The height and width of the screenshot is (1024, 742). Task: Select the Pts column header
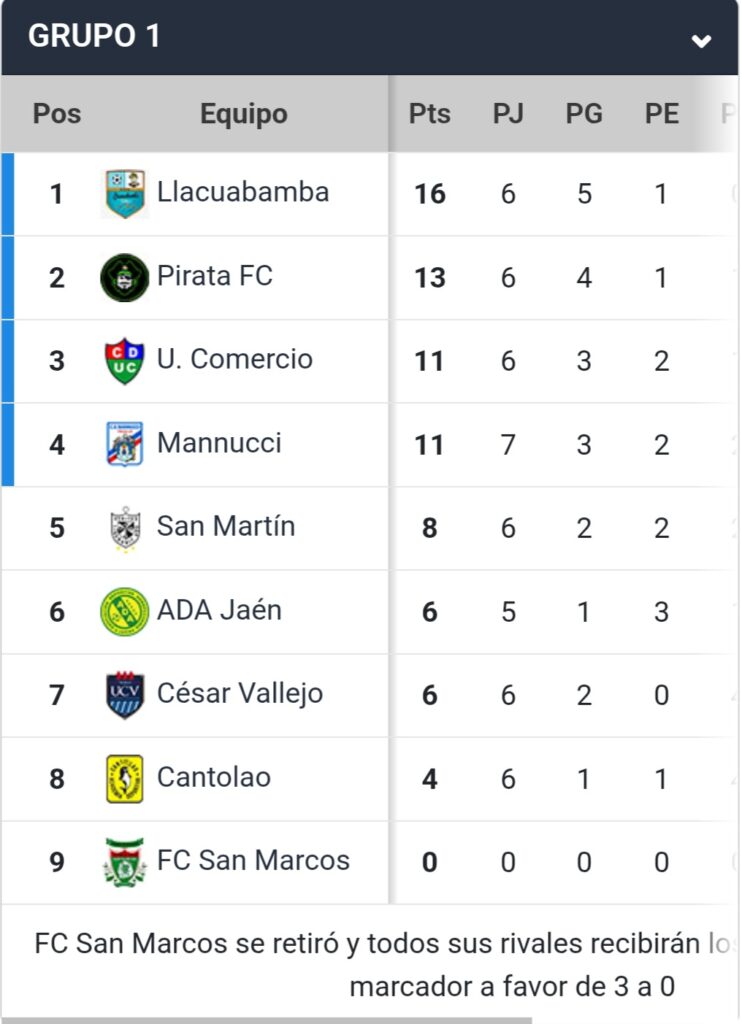[x=430, y=114]
